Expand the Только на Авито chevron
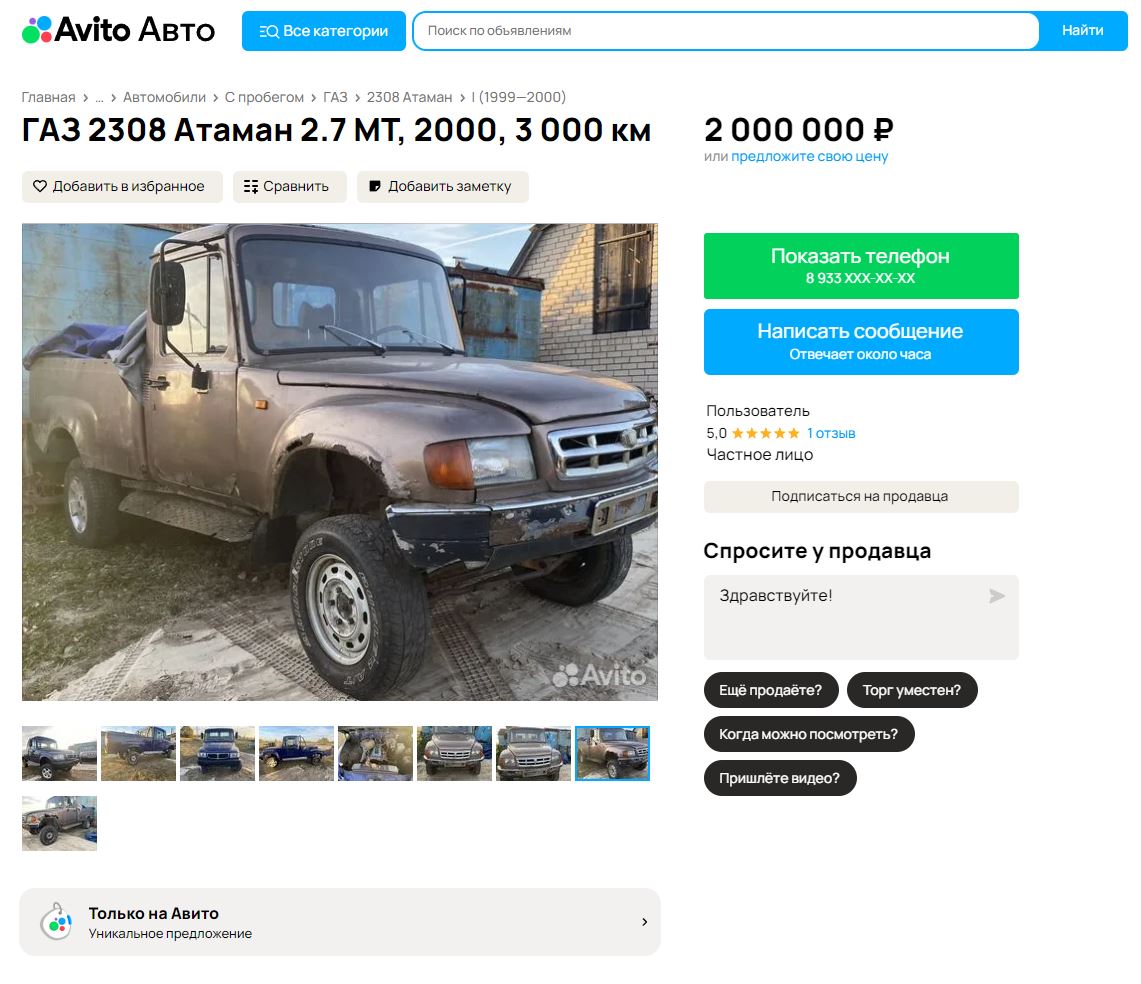Screen dimensions: 1141x984 click(x=644, y=922)
